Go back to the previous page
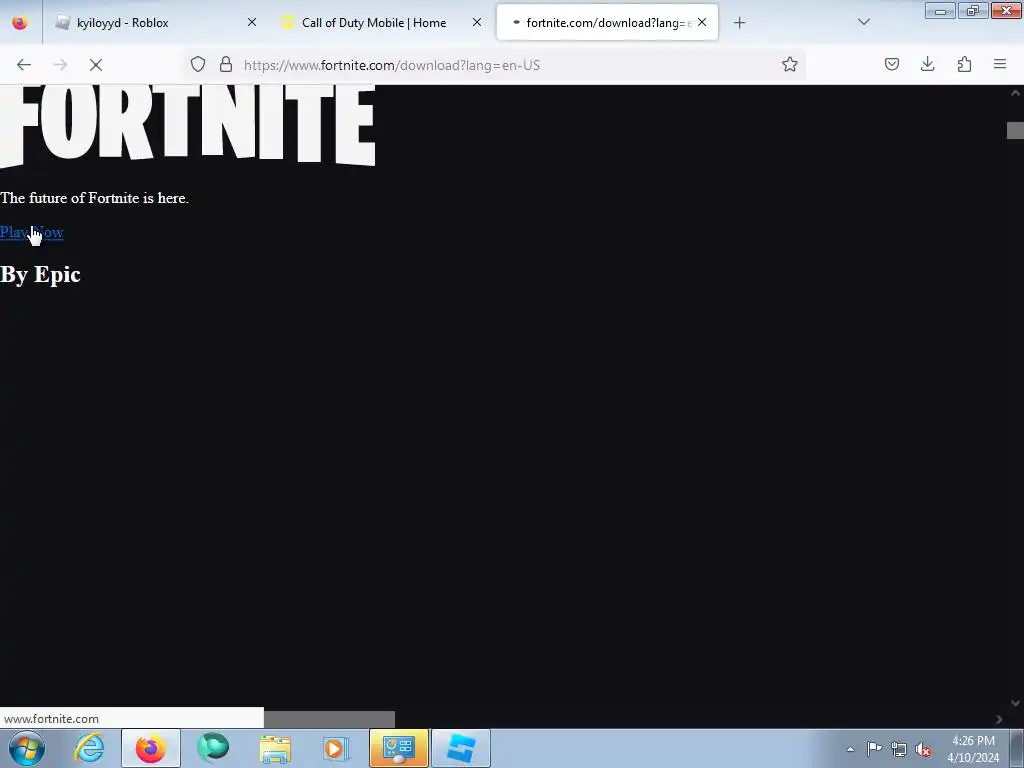Screen dimensions: 1024x768 [x=24, y=65]
